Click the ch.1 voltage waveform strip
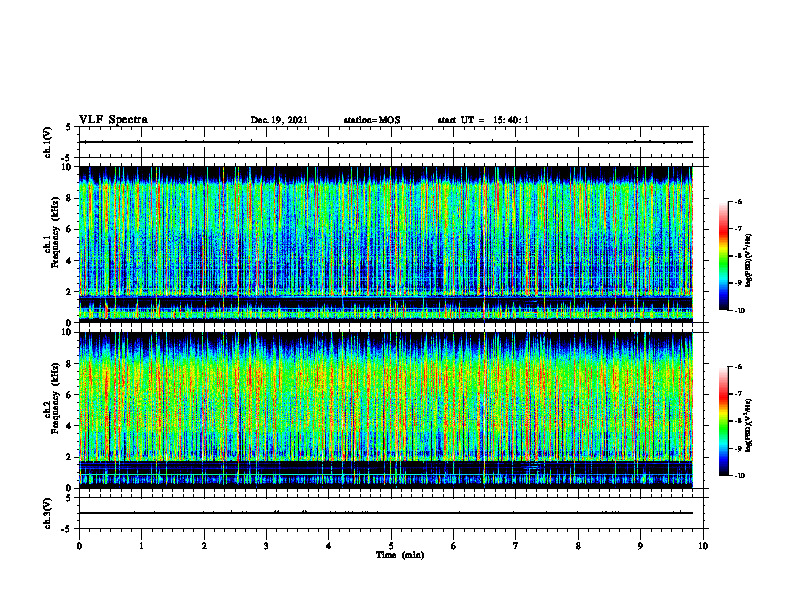Image resolution: width=792 pixels, height=612 pixels. point(391,142)
